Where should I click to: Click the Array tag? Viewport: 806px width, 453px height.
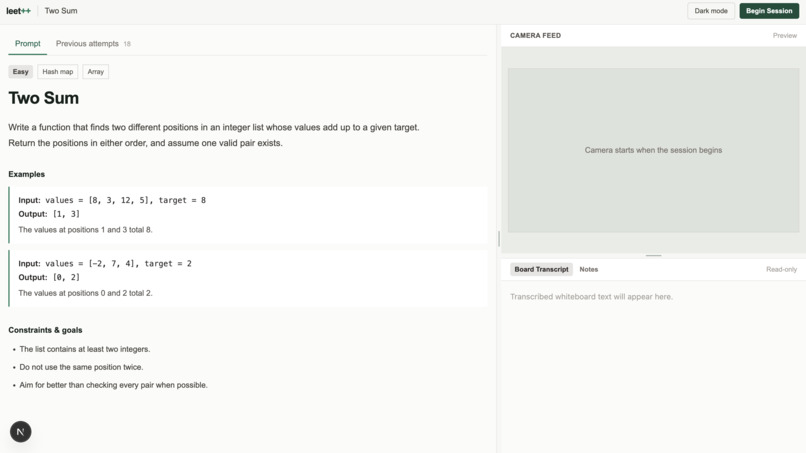tap(96, 71)
